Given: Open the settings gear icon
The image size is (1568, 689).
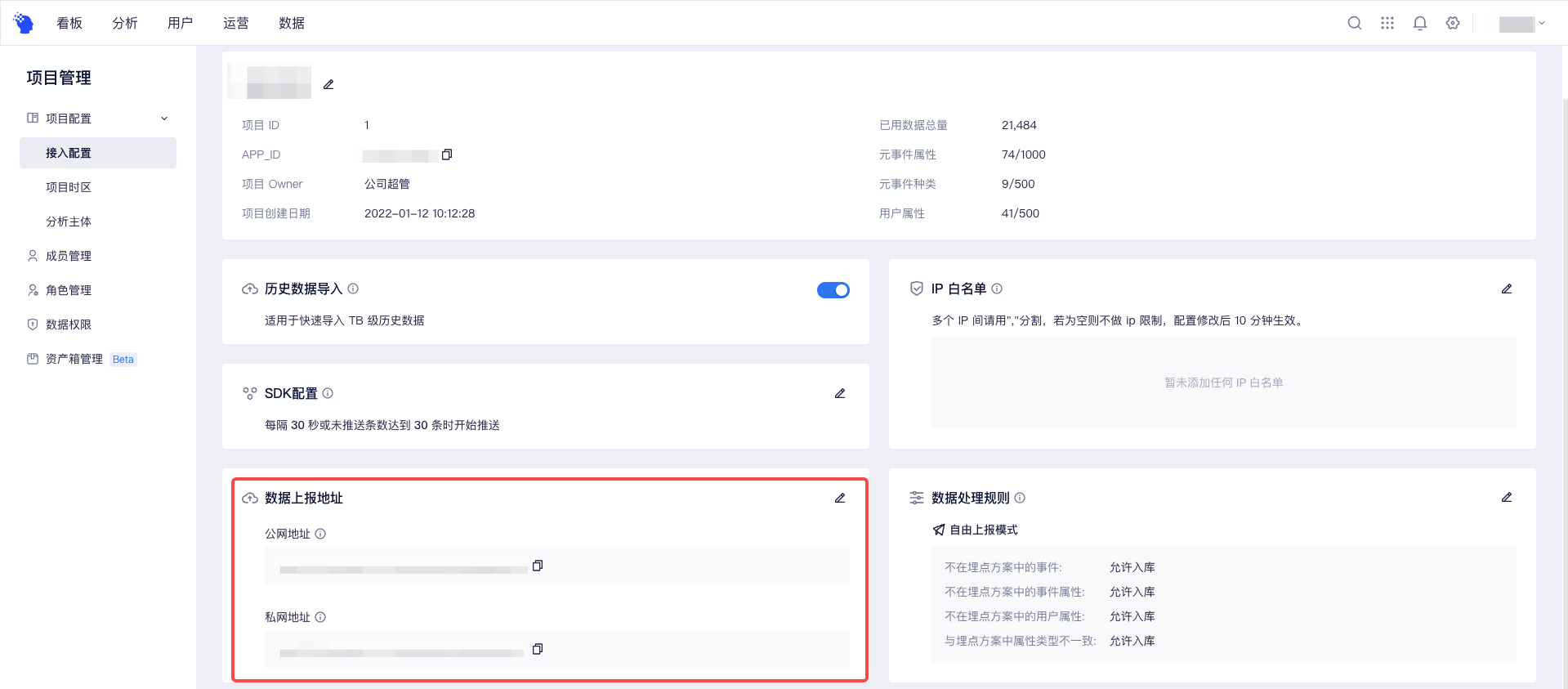Looking at the screenshot, I should 1452,23.
